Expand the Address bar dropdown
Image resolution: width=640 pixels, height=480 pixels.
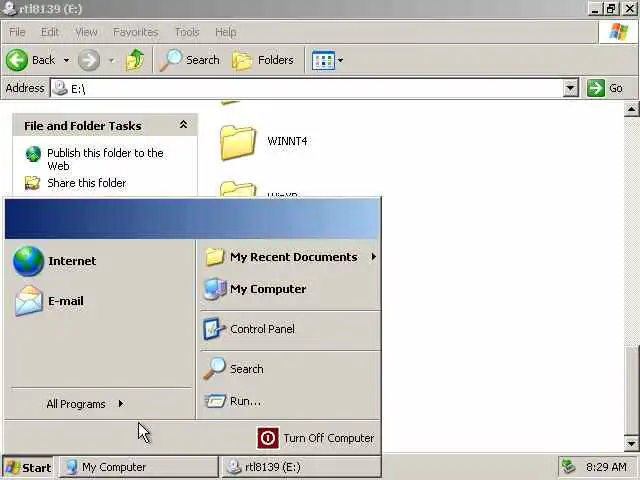click(570, 88)
